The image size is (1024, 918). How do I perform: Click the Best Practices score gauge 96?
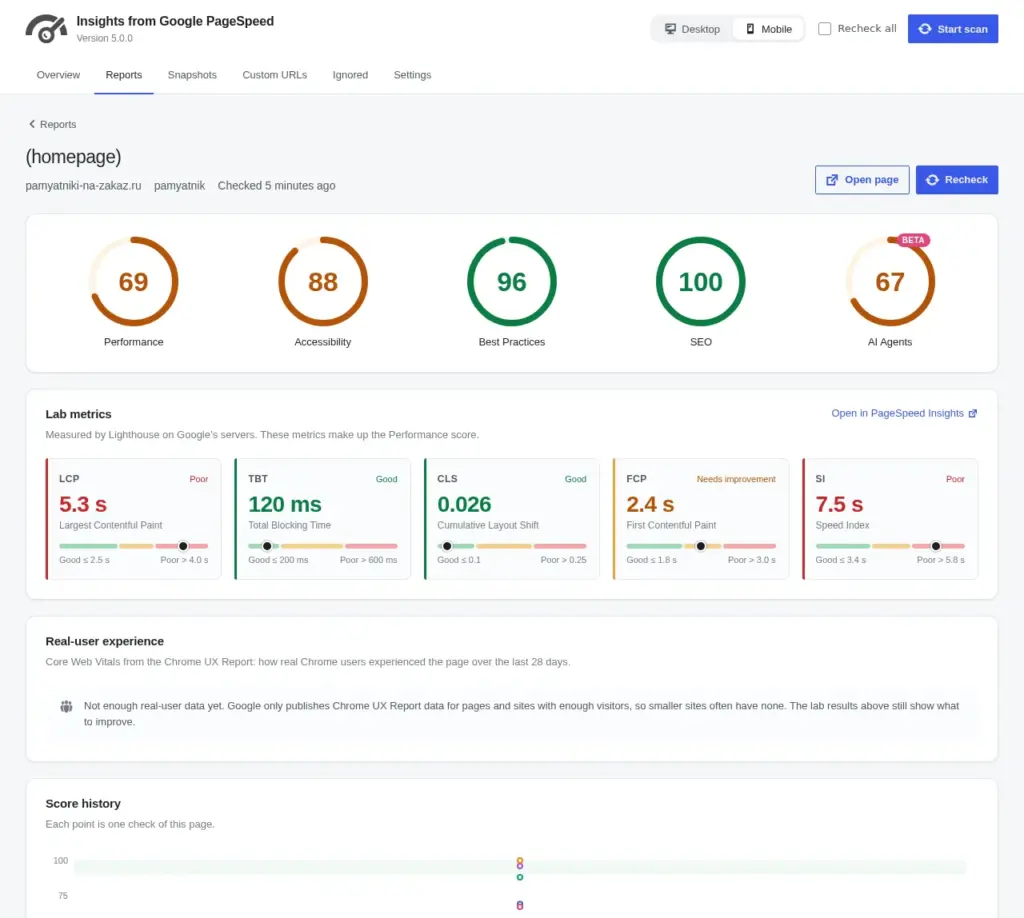pyautogui.click(x=511, y=281)
